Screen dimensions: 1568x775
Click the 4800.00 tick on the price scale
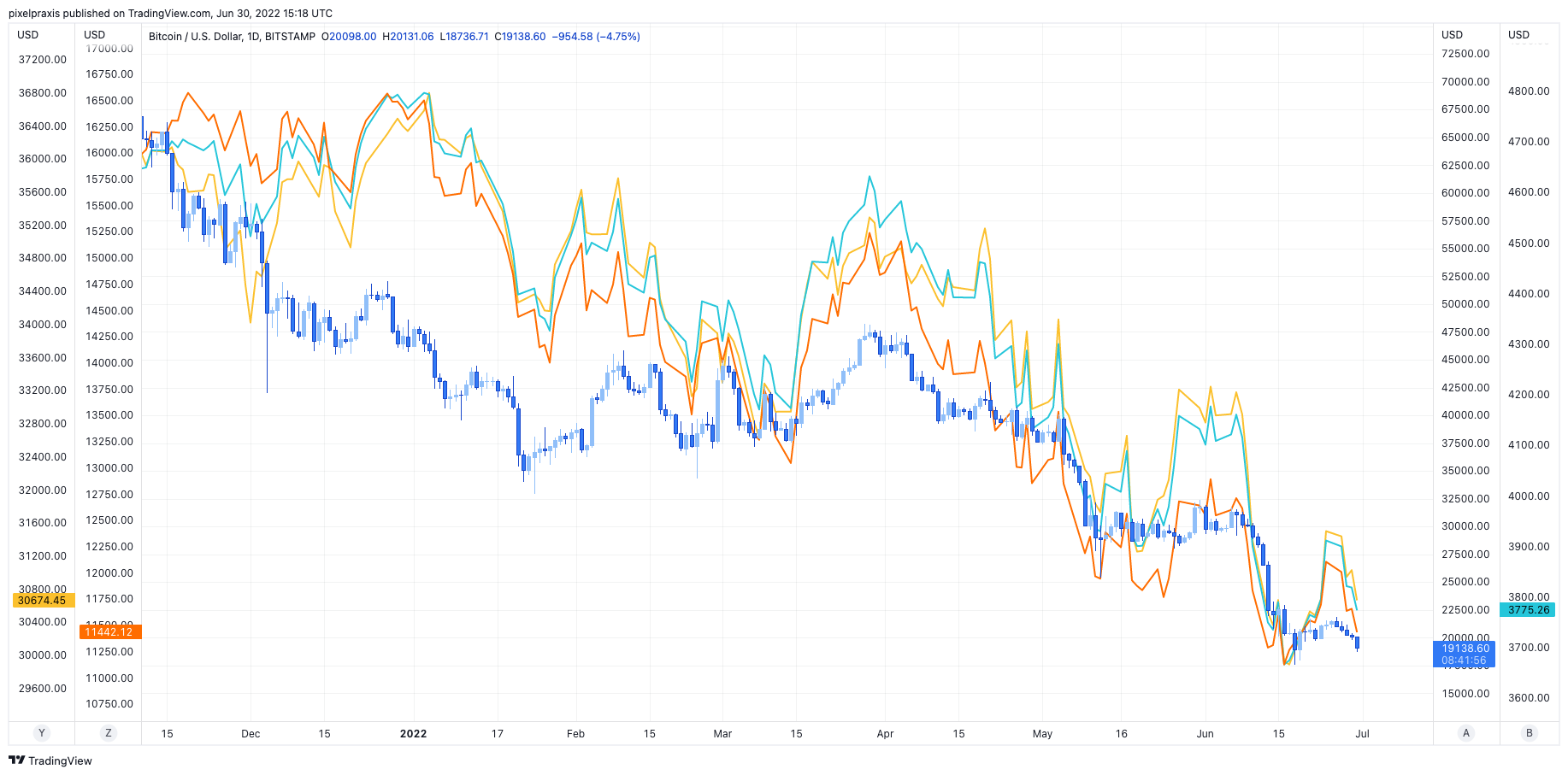(1529, 91)
